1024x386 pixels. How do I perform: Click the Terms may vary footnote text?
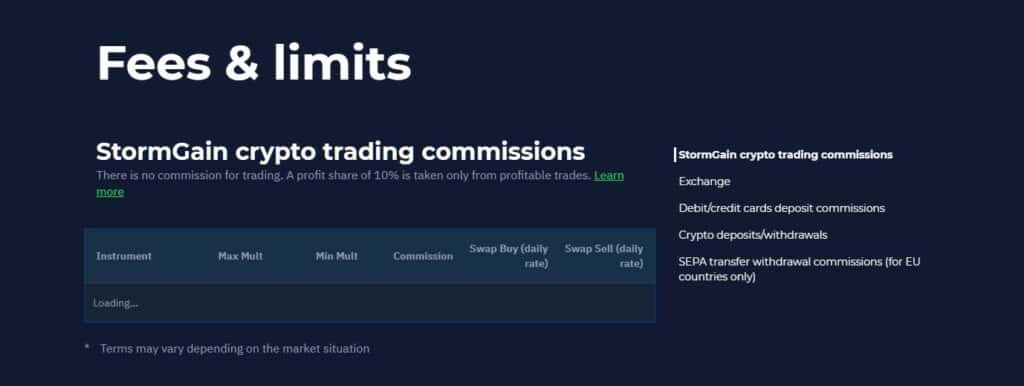pos(234,349)
